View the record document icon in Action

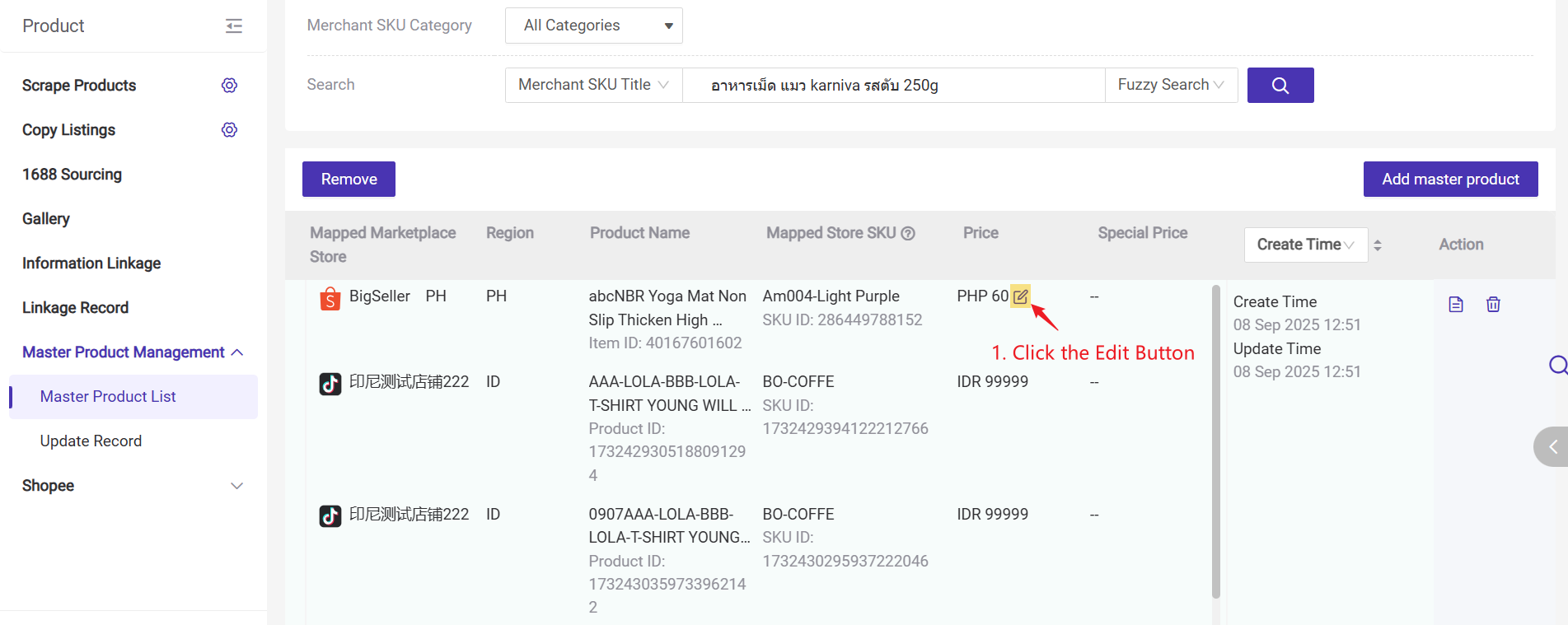pos(1456,305)
